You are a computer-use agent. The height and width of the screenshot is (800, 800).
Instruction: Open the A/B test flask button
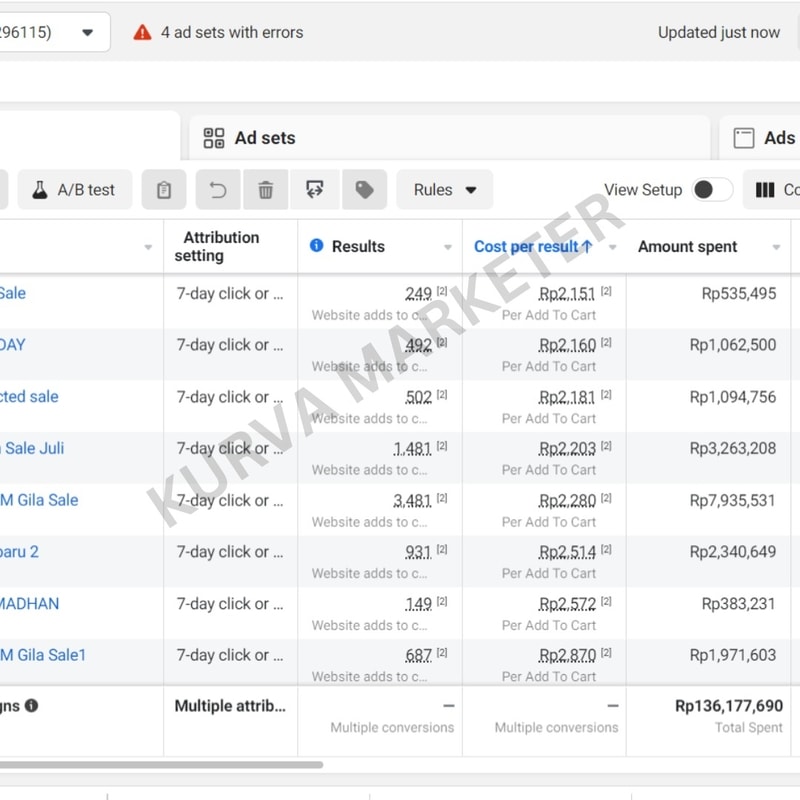point(75,190)
